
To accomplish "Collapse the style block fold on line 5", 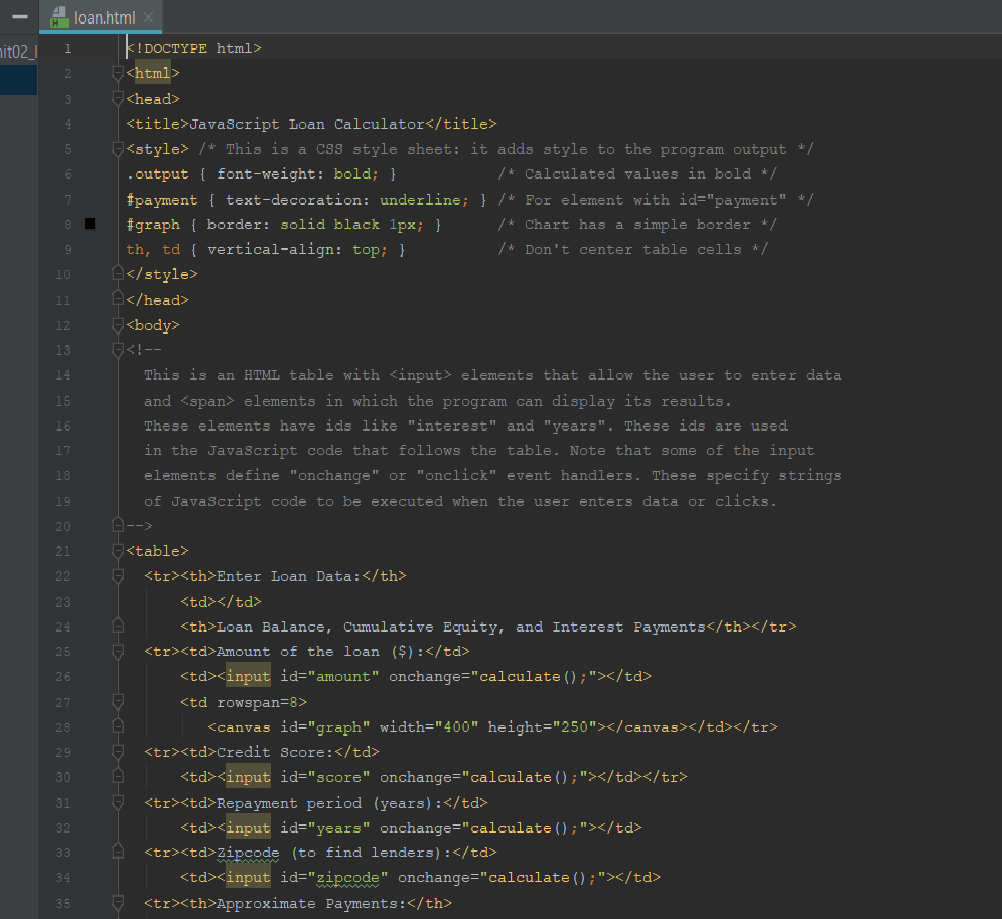I will pos(117,146).
